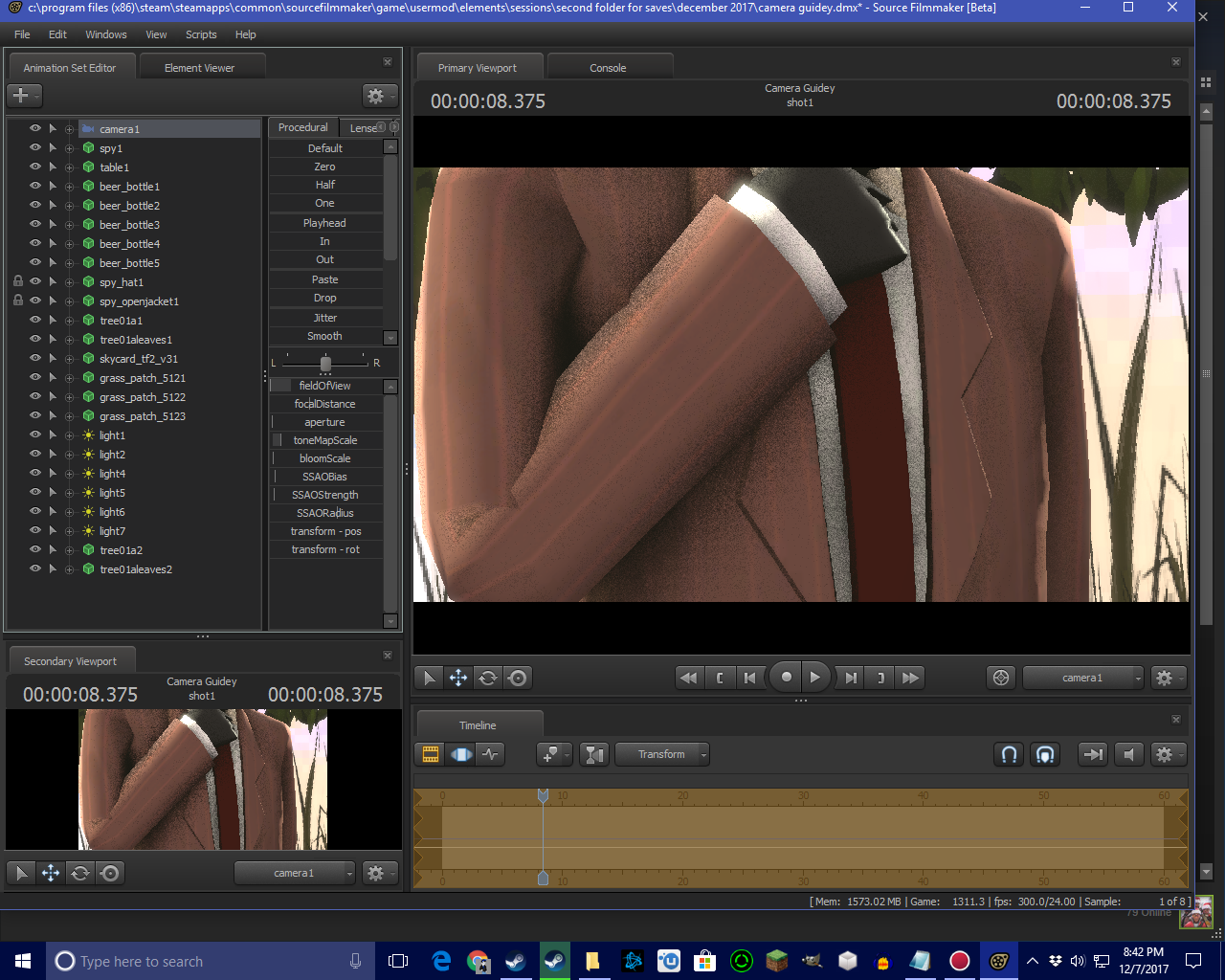1225x980 pixels.
Task: Select the circle-dot tool in Primary Viewport
Action: (x=518, y=678)
